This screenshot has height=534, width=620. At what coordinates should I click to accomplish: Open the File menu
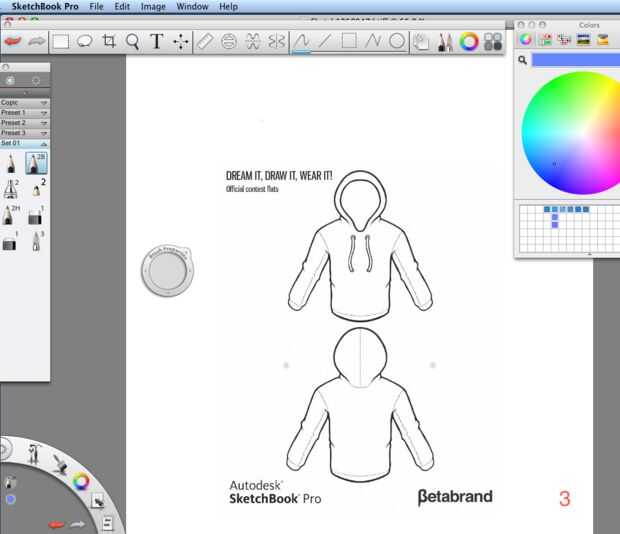coord(96,6)
